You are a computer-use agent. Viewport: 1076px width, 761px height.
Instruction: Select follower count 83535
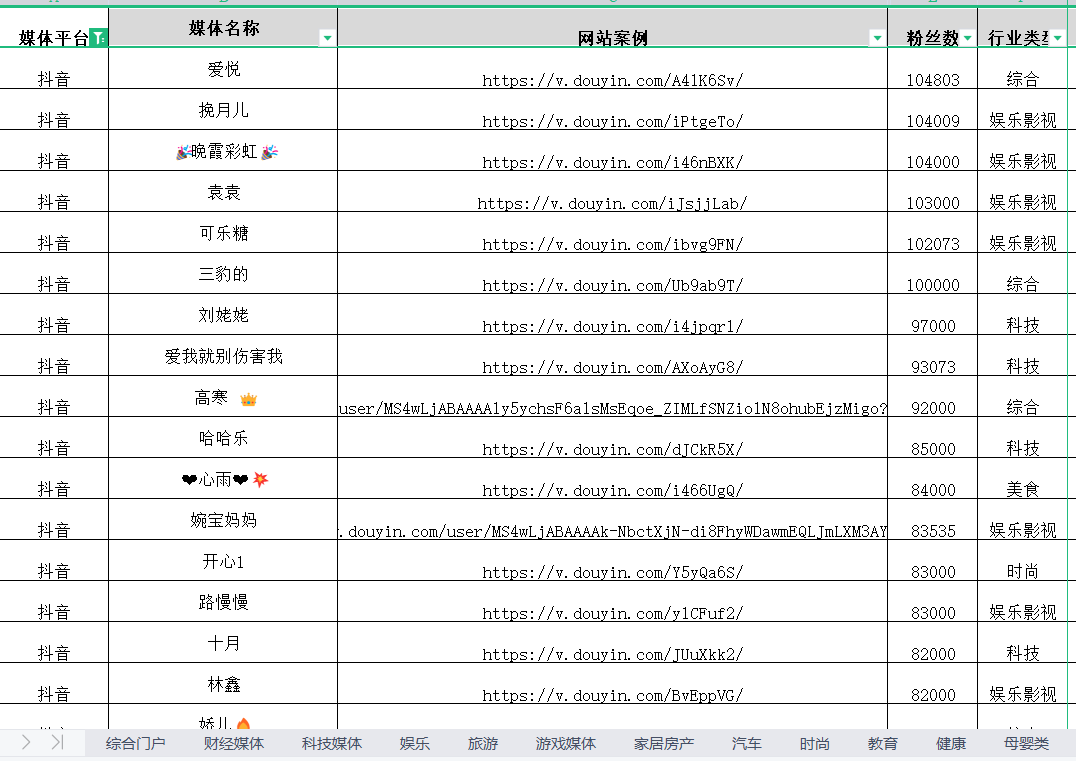933,531
